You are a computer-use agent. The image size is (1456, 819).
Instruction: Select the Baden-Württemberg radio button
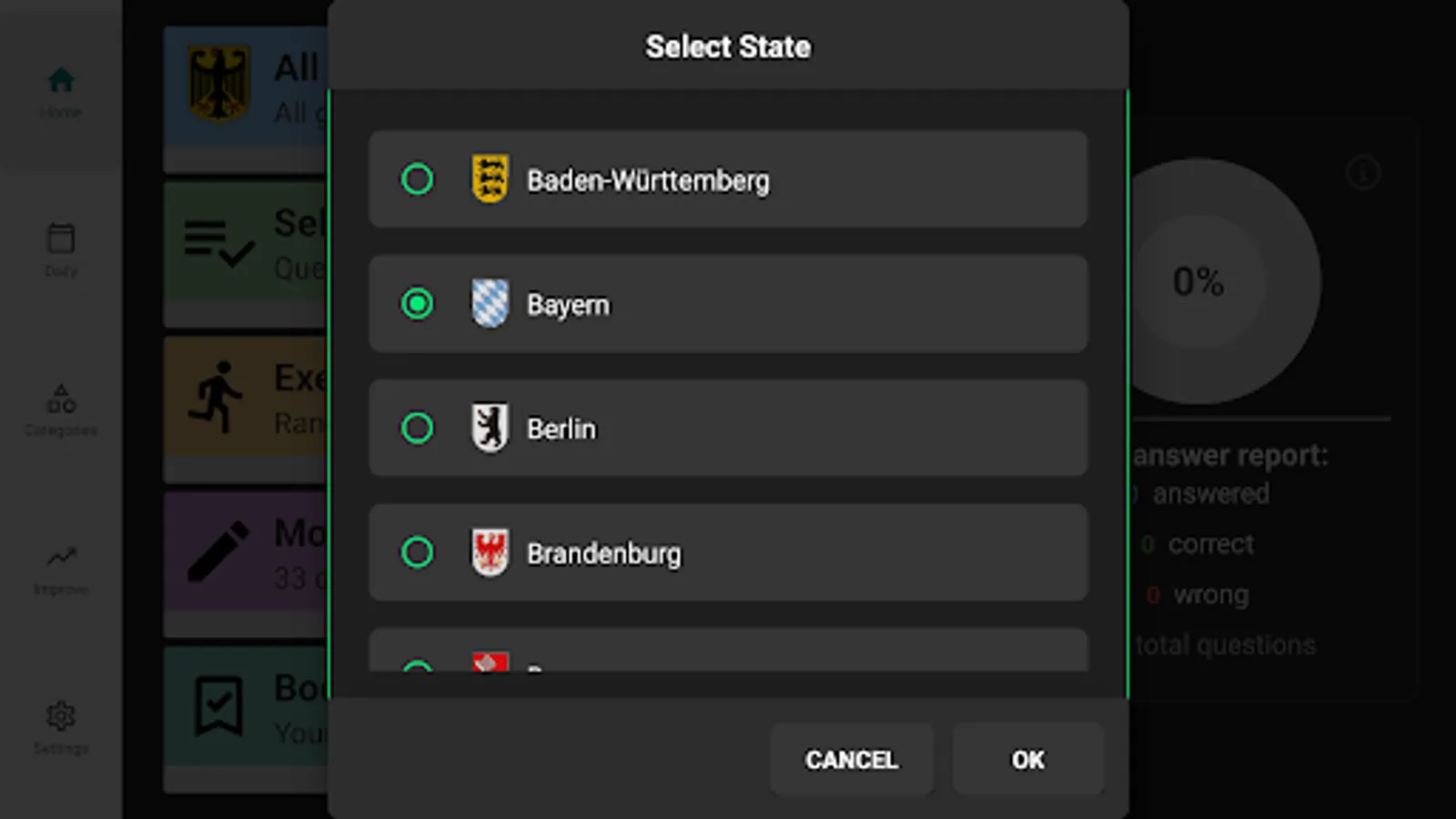417,179
